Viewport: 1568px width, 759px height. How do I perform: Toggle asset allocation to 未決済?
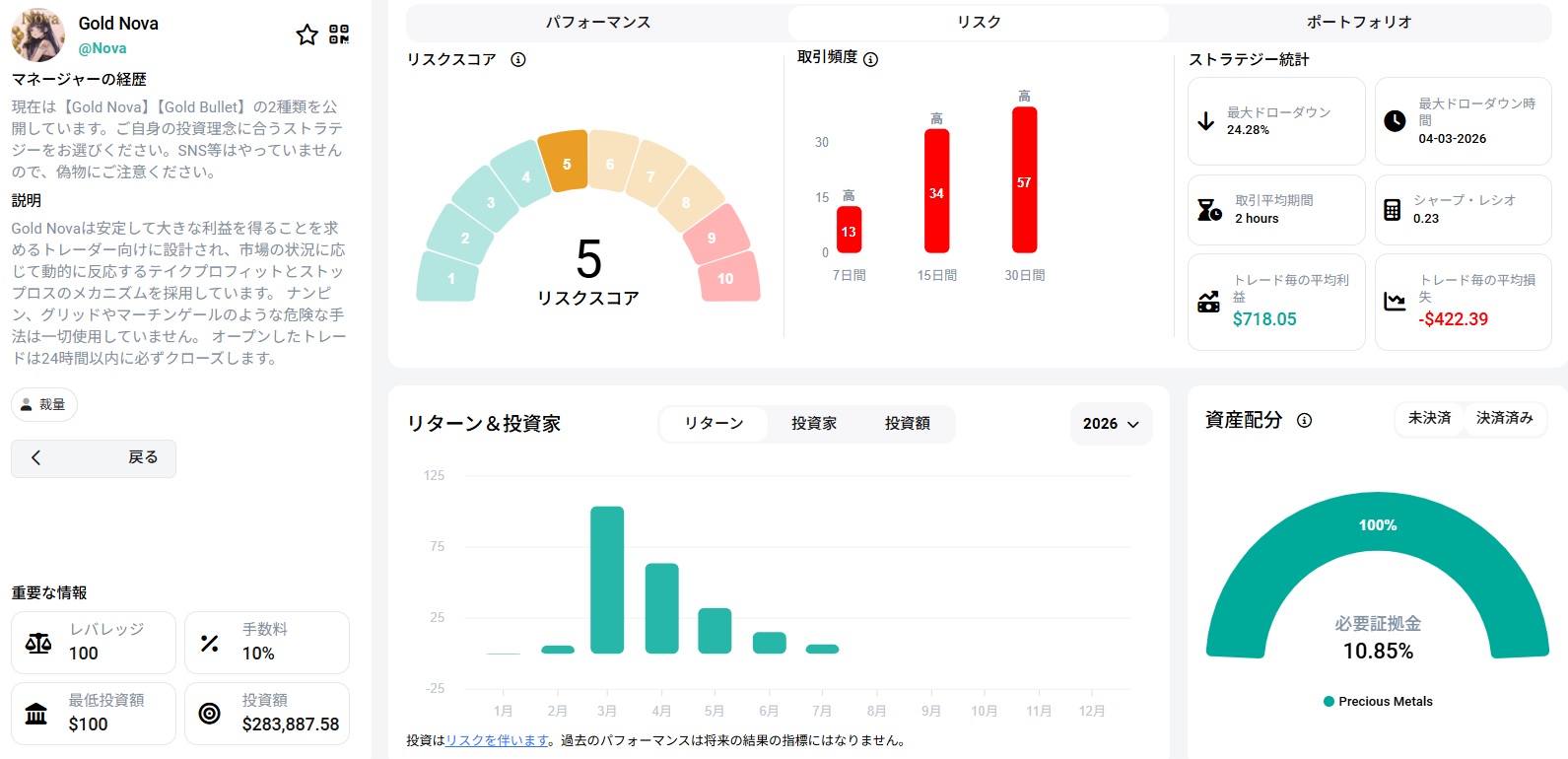pyautogui.click(x=1430, y=418)
